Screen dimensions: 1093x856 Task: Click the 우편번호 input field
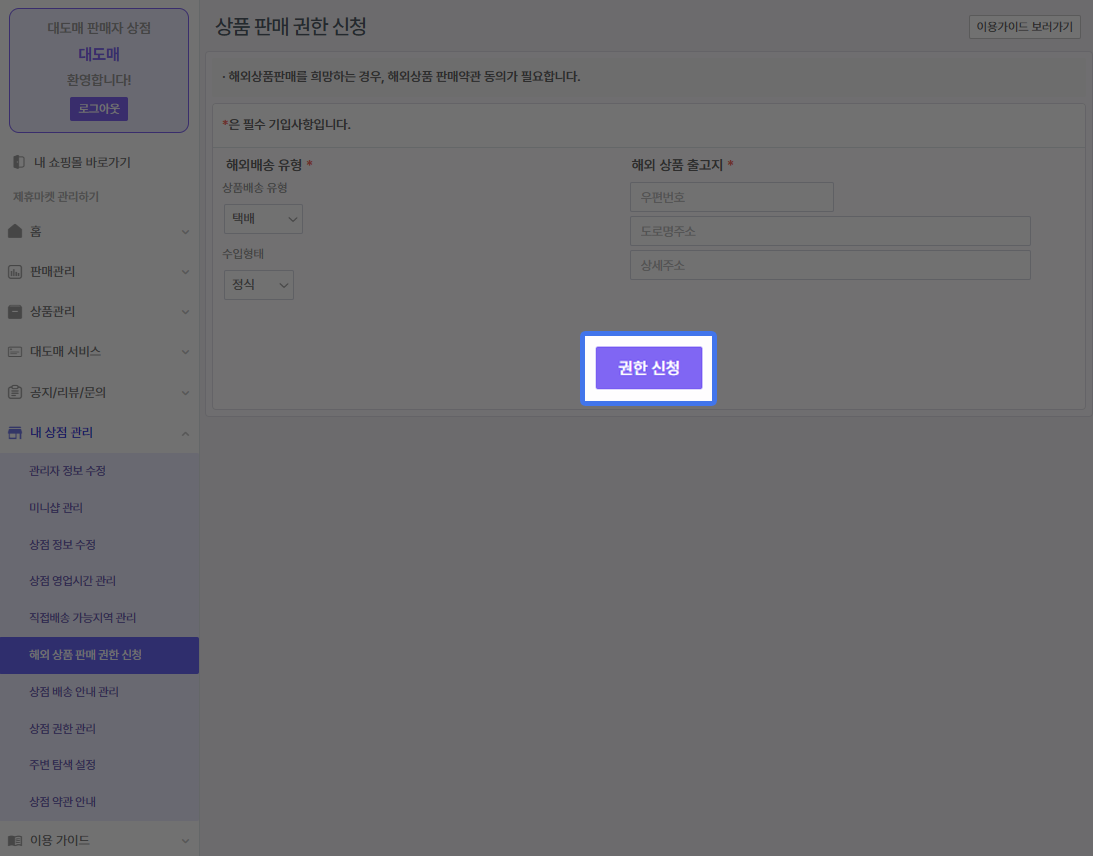[731, 197]
